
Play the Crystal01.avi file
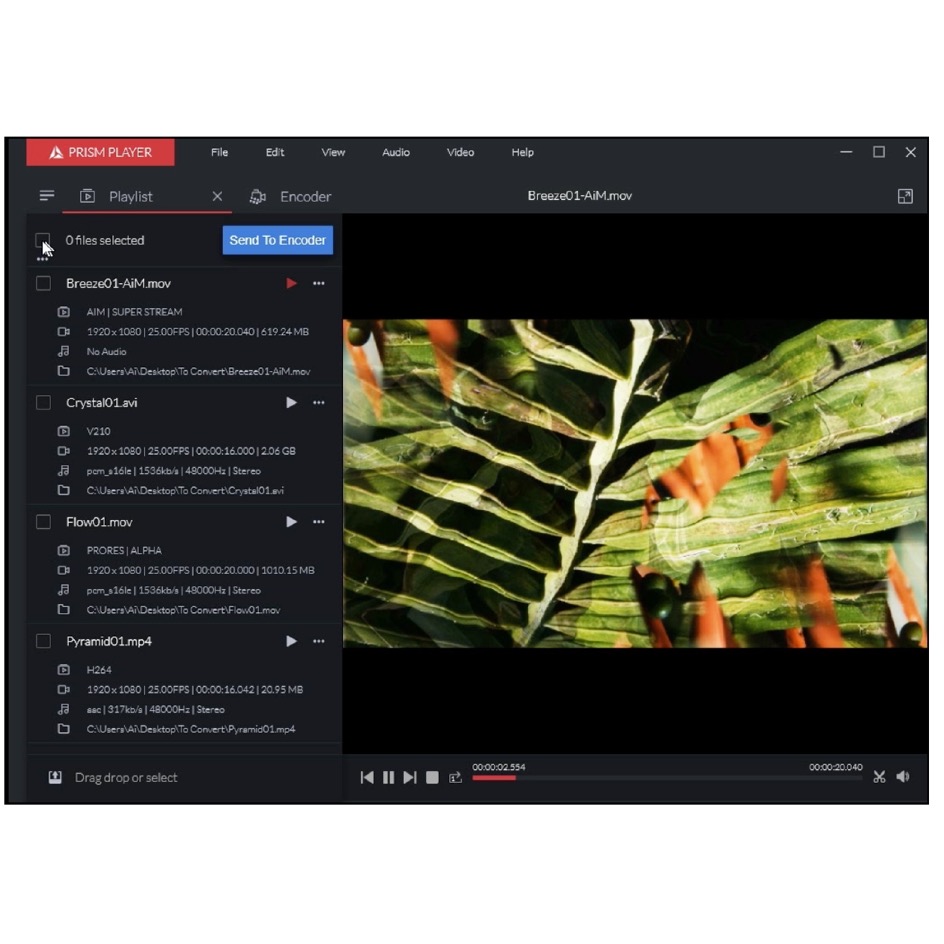tap(291, 402)
